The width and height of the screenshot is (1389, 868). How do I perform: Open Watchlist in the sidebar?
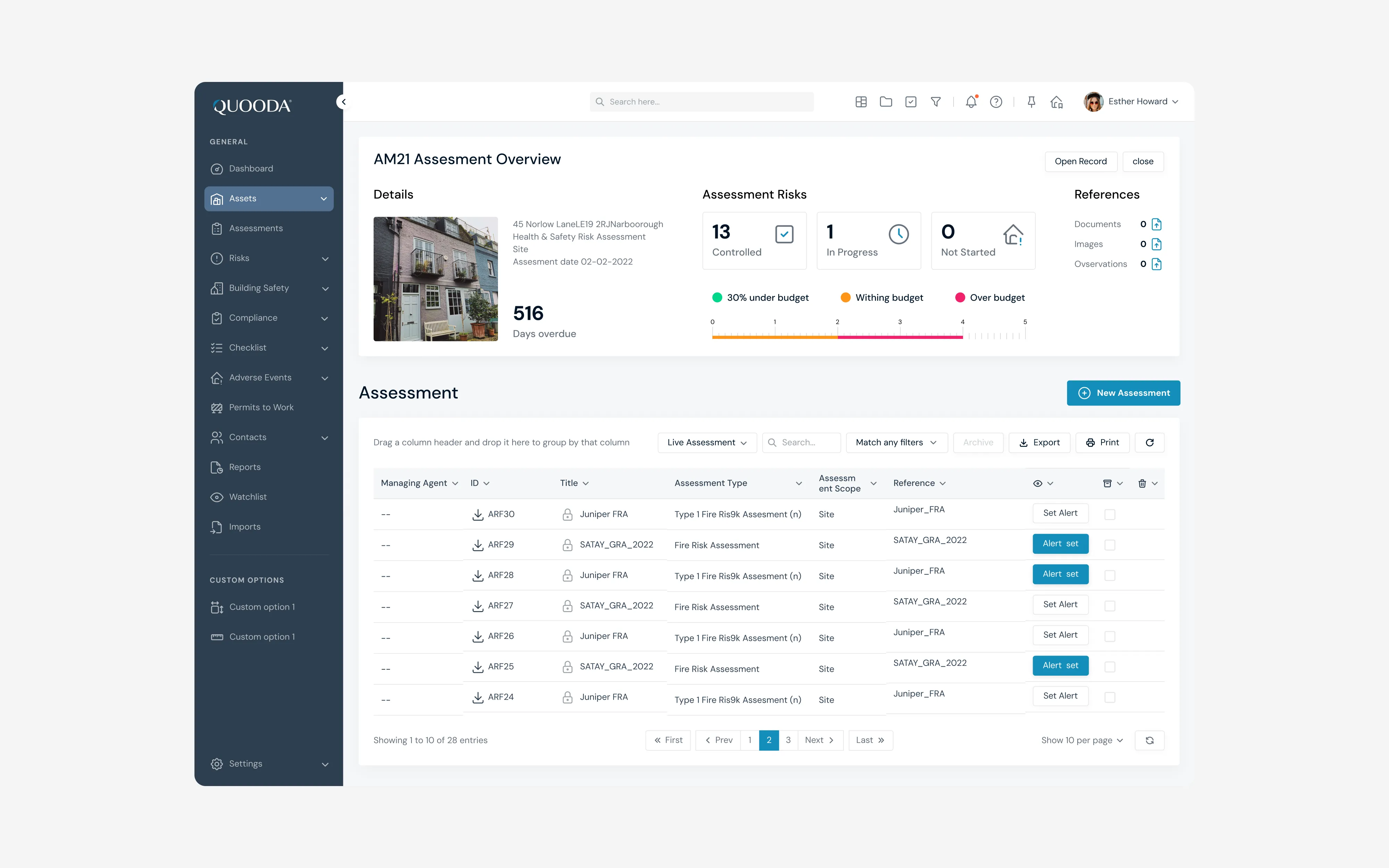coord(269,497)
